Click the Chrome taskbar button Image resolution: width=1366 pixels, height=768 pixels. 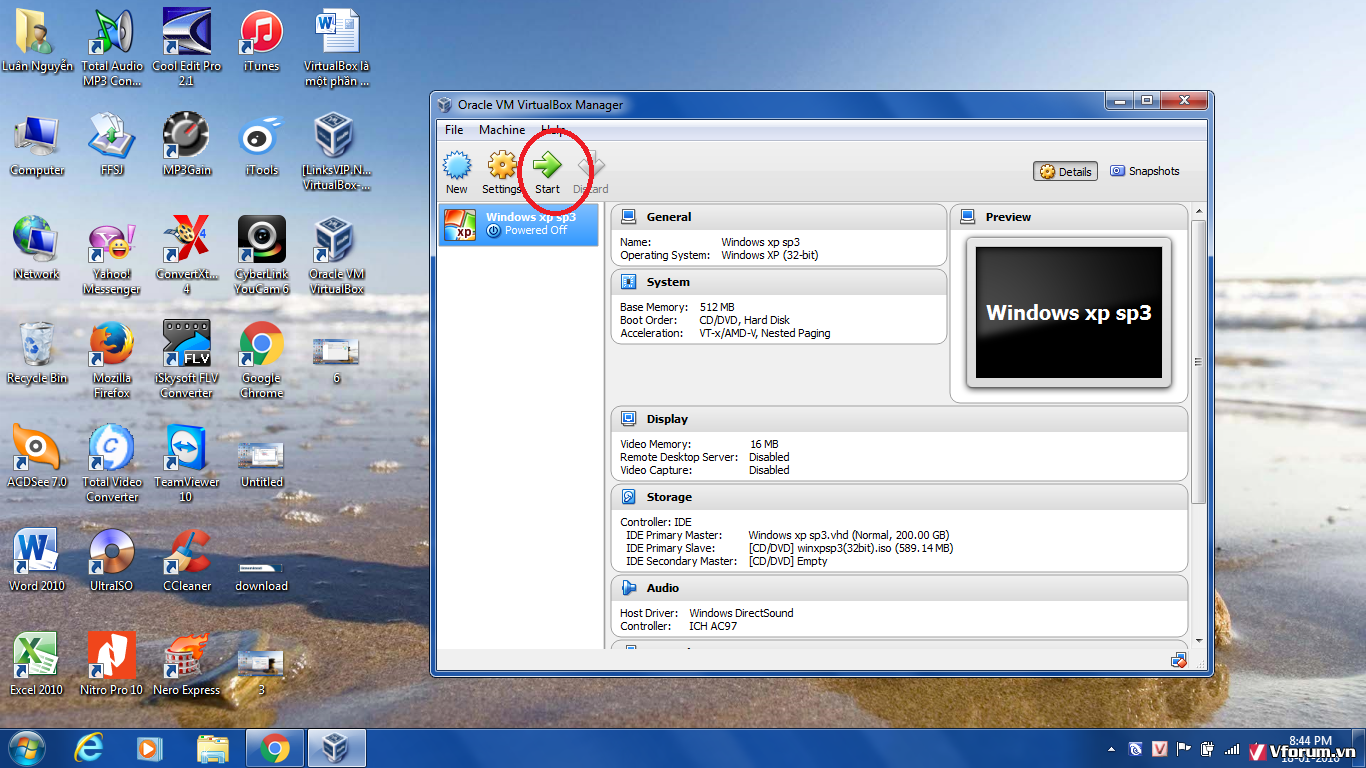(275, 748)
